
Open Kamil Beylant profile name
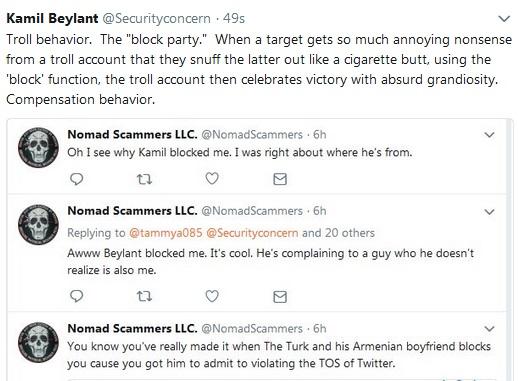pos(52,19)
